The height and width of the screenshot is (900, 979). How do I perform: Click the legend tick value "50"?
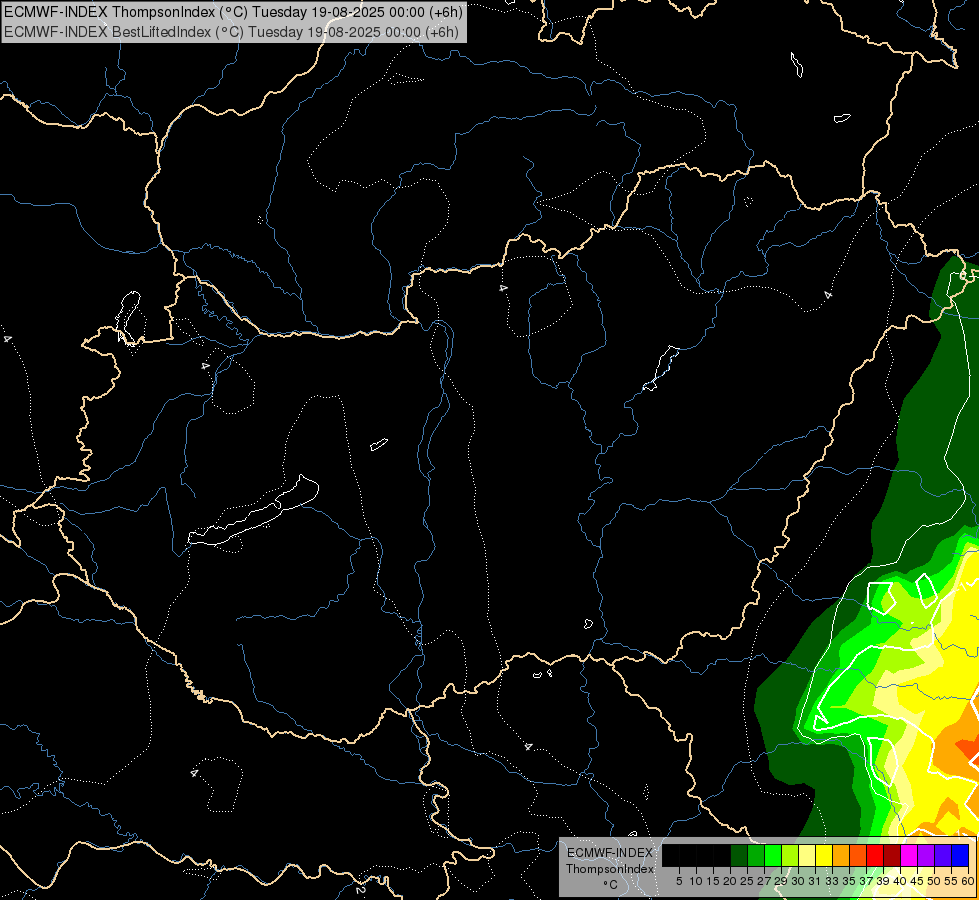coord(933,881)
